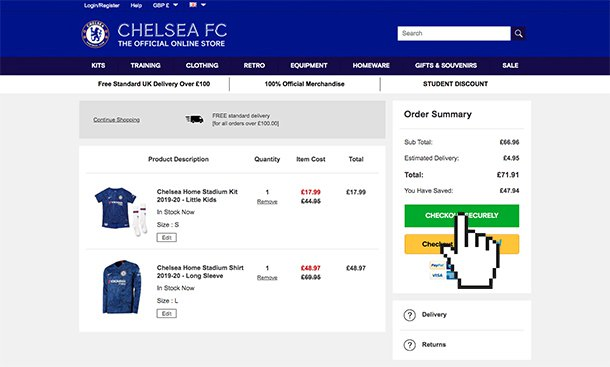610x367 pixels.
Task: Open the Little Kids kit product thumbnail
Action: pos(121,211)
